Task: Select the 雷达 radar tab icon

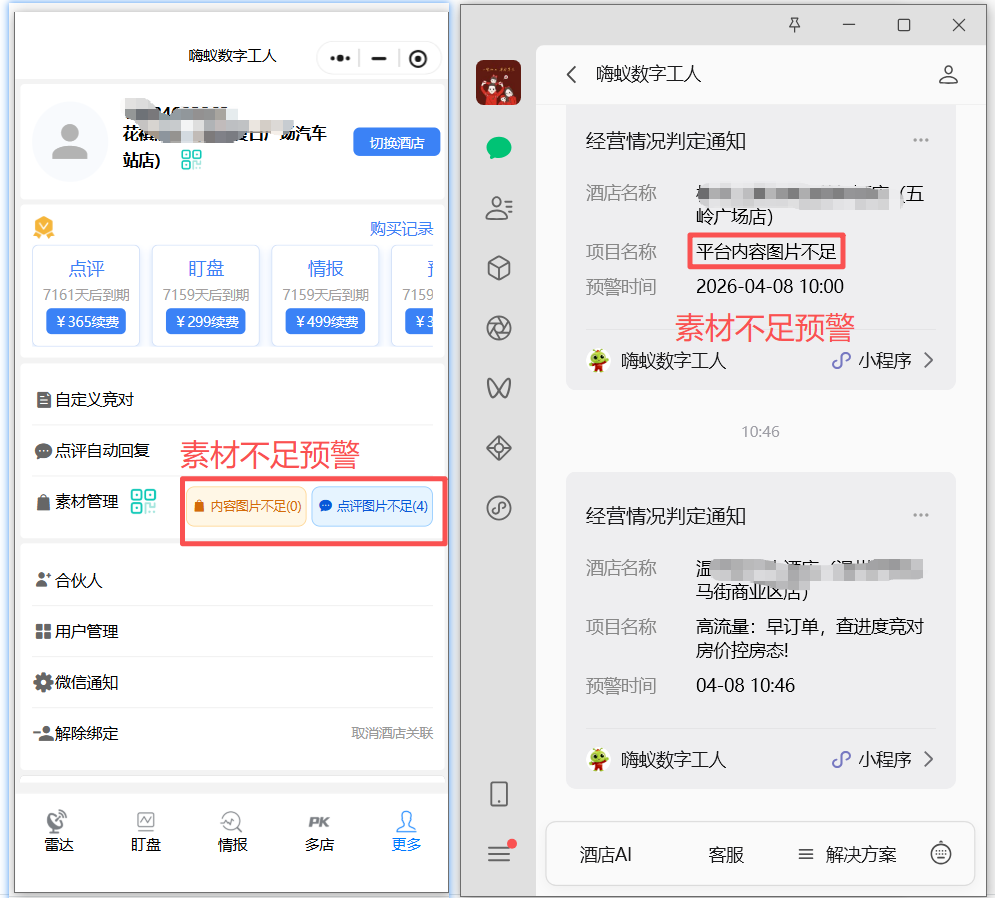Action: (x=58, y=822)
